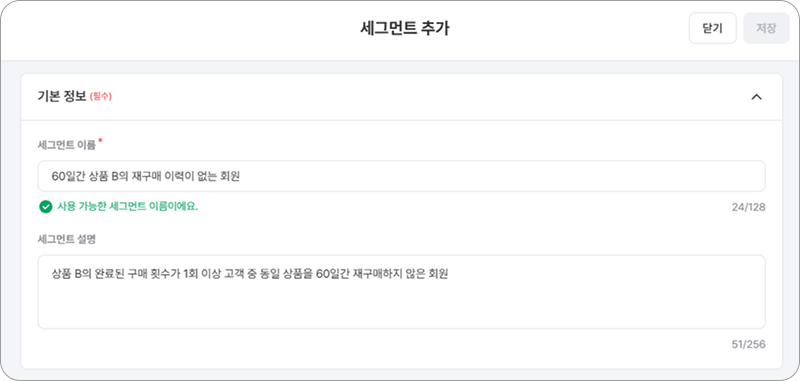This screenshot has height=381, width=800.
Task: Click the red required asterisk by 세그먼트 이름
Action: click(x=100, y=142)
